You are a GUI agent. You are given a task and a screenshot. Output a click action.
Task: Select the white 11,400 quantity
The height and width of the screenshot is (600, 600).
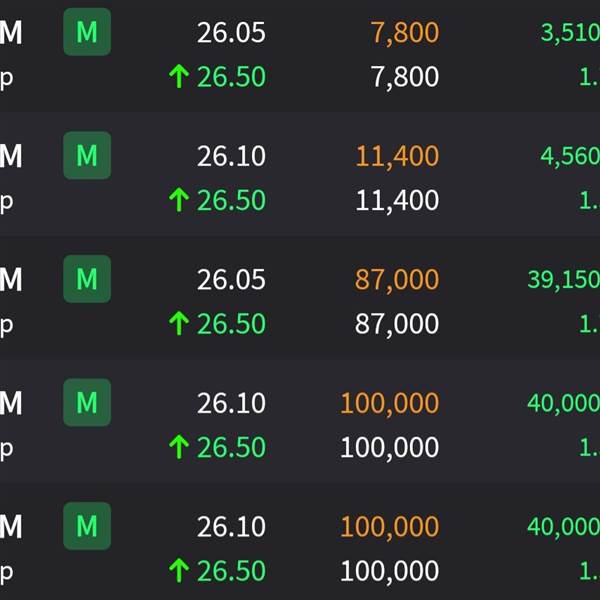point(397,200)
